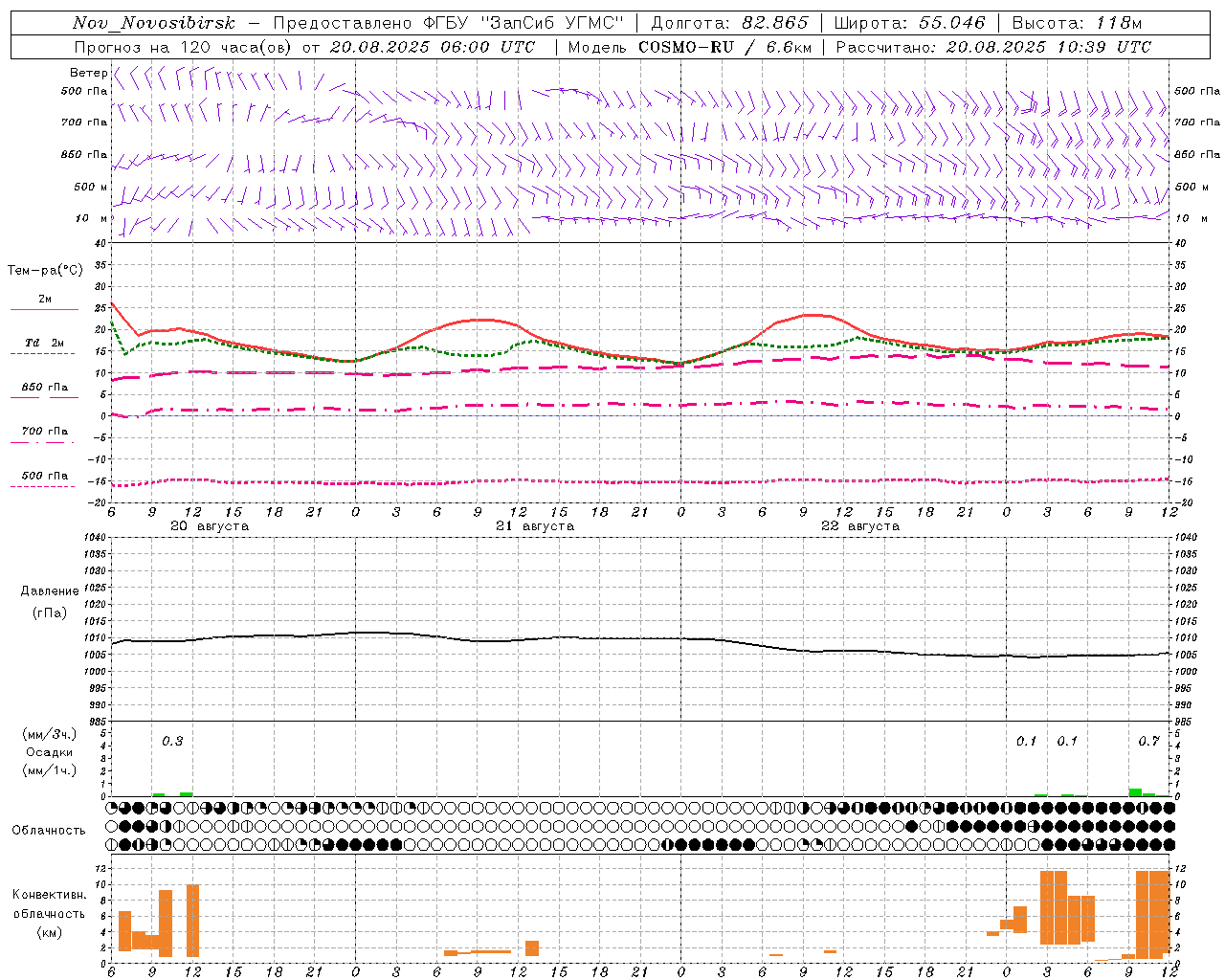
Task: Click "Прогноз на 120 часа(ов)" text
Action: click(x=185, y=47)
